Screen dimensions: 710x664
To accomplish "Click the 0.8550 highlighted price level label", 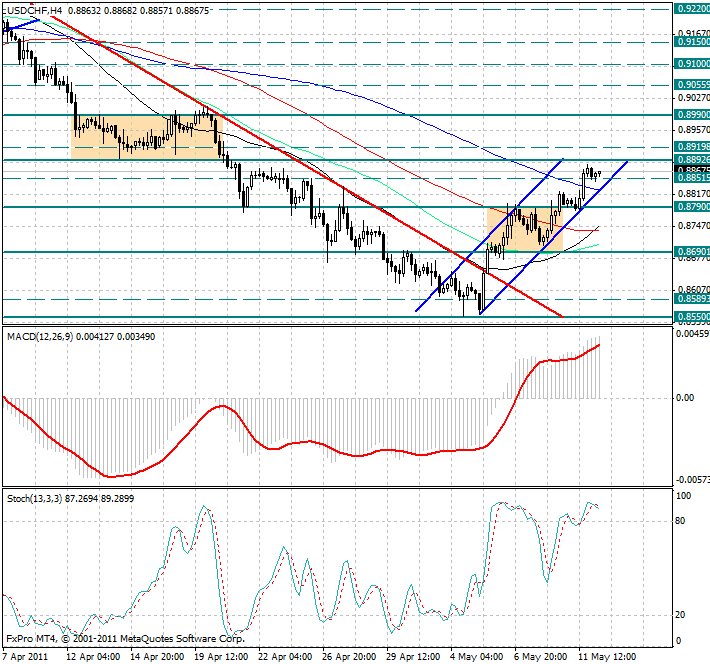I will 692,316.
